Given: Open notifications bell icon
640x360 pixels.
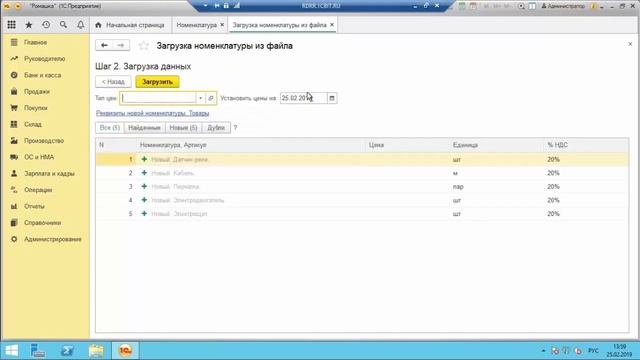Looking at the screenshot, I should point(80,25).
